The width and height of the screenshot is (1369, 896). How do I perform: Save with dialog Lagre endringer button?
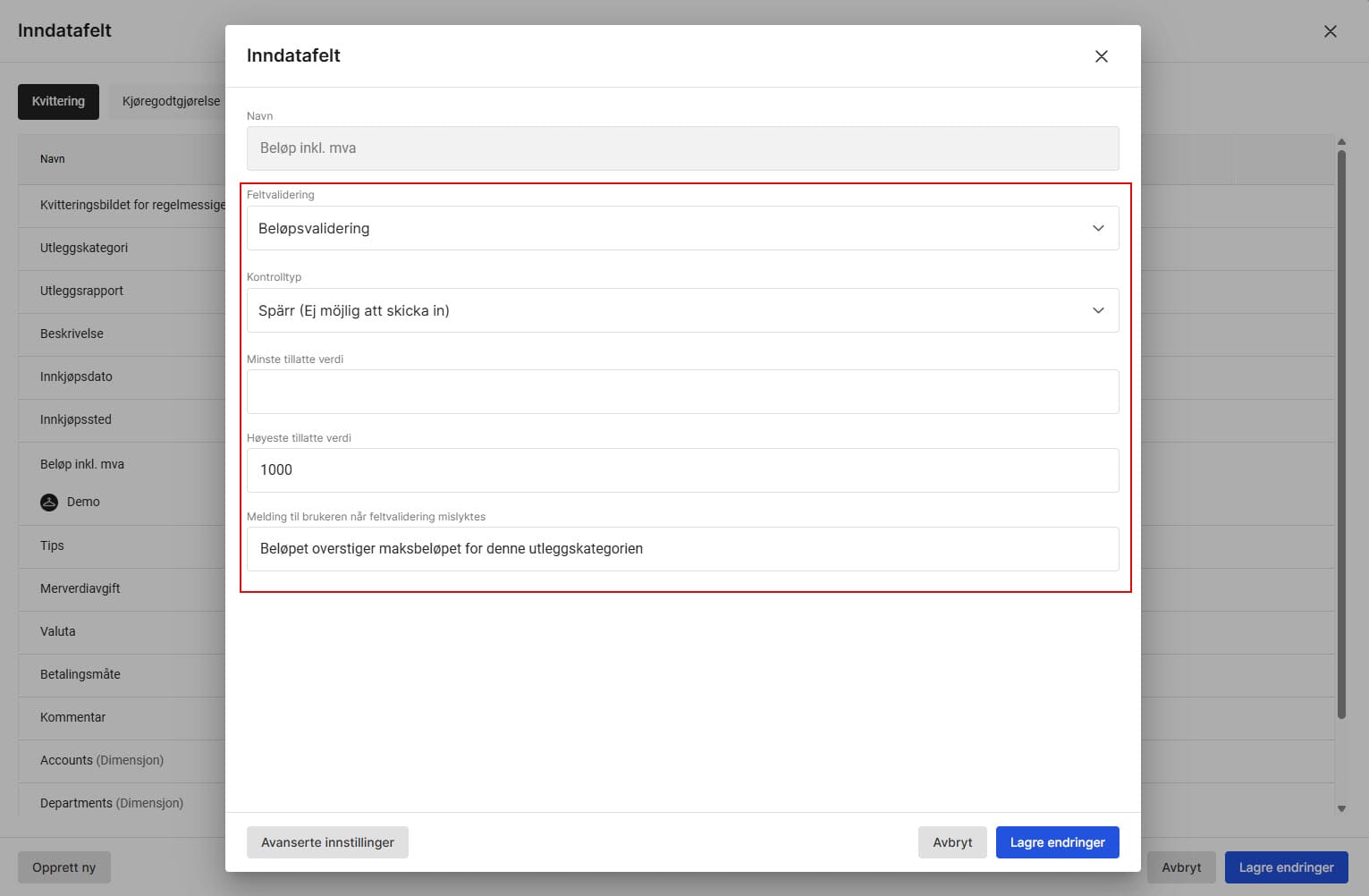1057,842
